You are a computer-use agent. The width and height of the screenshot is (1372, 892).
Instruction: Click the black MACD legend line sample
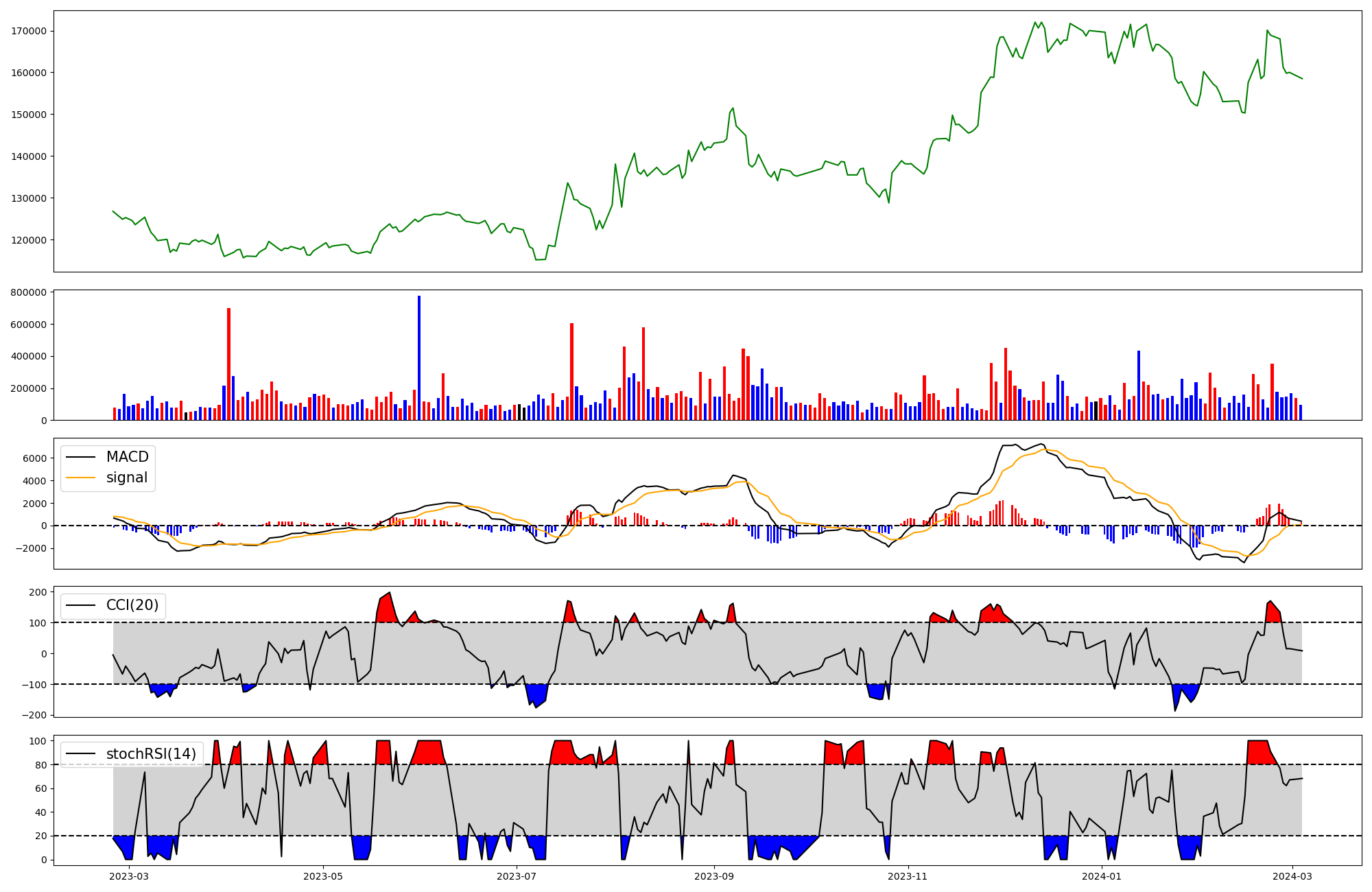[x=81, y=457]
